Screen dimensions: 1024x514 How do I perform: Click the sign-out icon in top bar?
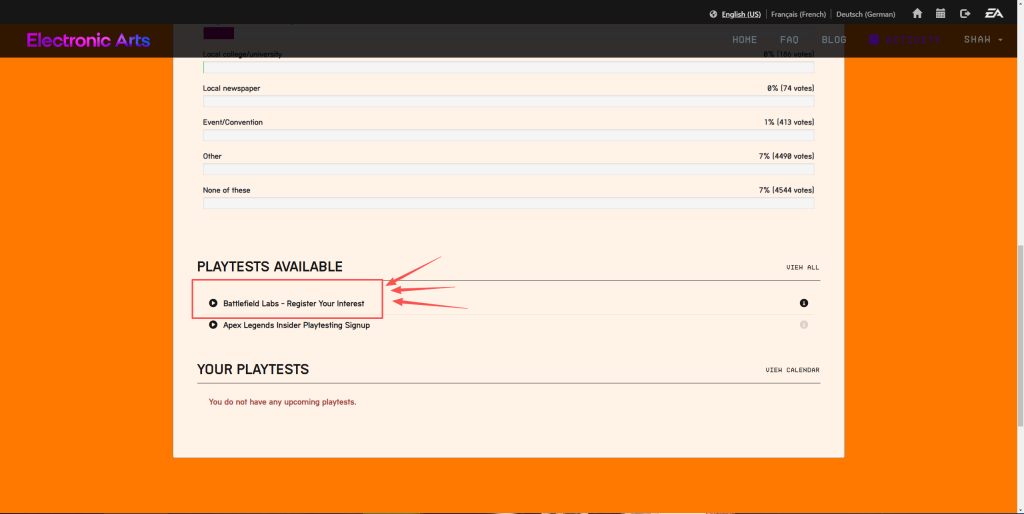[965, 14]
